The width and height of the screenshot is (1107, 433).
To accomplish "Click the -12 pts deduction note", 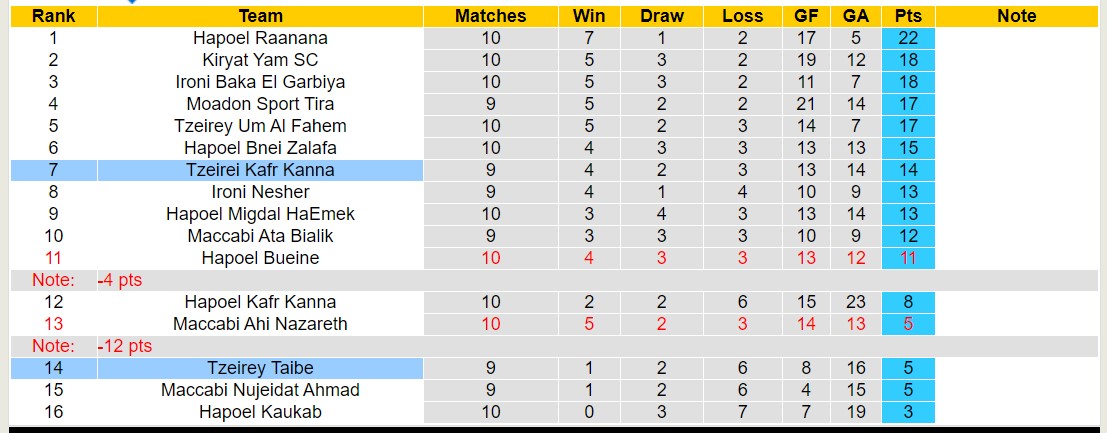I will pyautogui.click(x=124, y=346).
